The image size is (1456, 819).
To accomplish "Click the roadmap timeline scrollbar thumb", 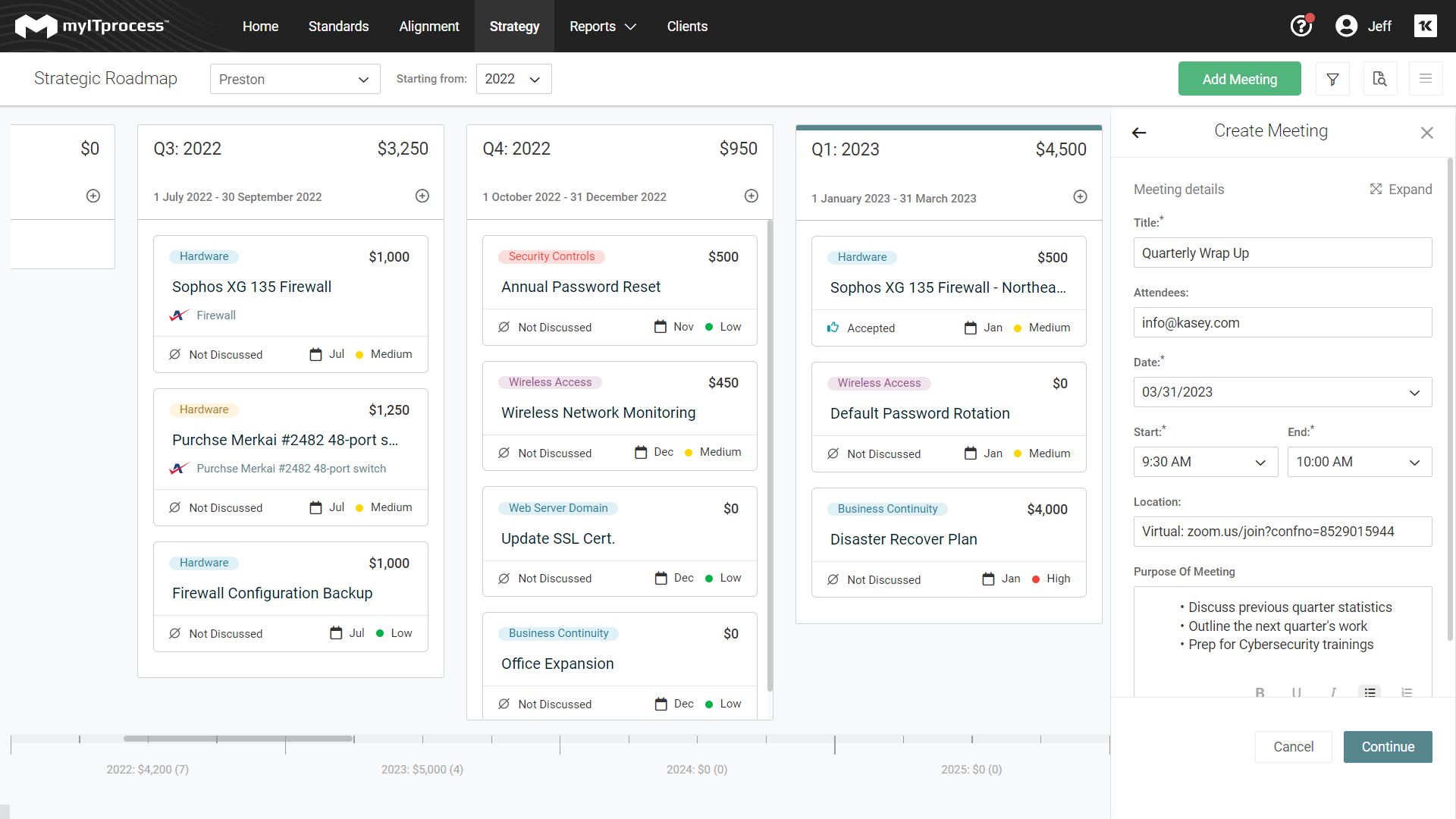I will 239,738.
